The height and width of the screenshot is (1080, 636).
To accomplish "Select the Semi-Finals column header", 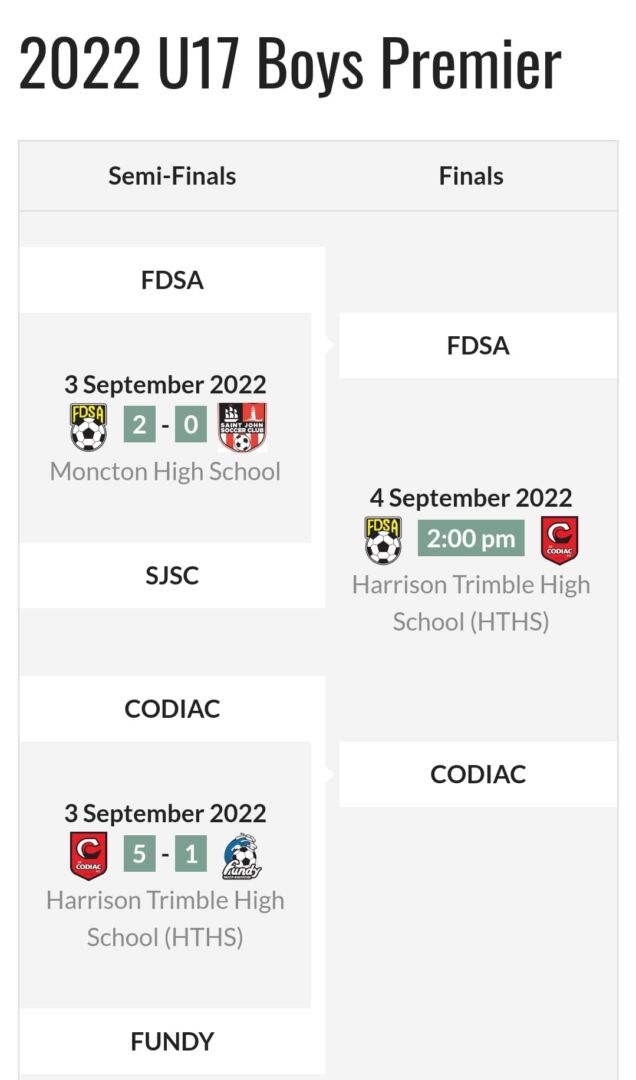I will pos(172,176).
